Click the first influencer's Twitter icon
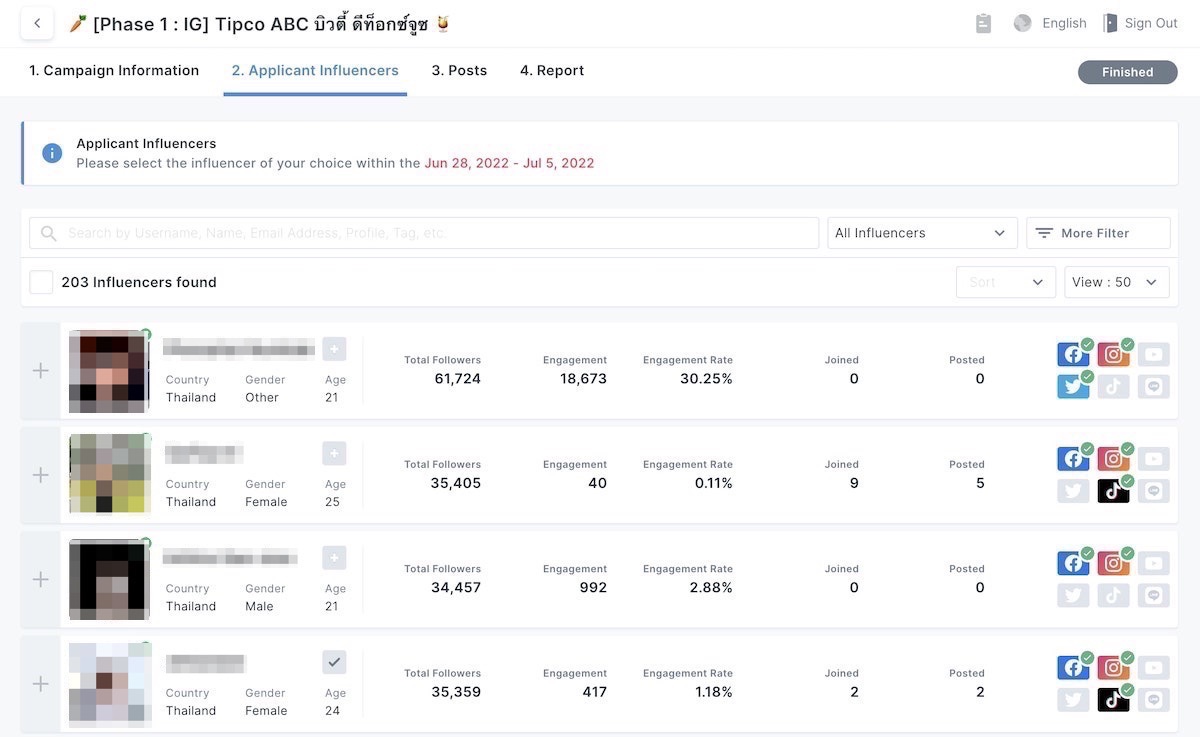1200x737 pixels. click(x=1073, y=386)
